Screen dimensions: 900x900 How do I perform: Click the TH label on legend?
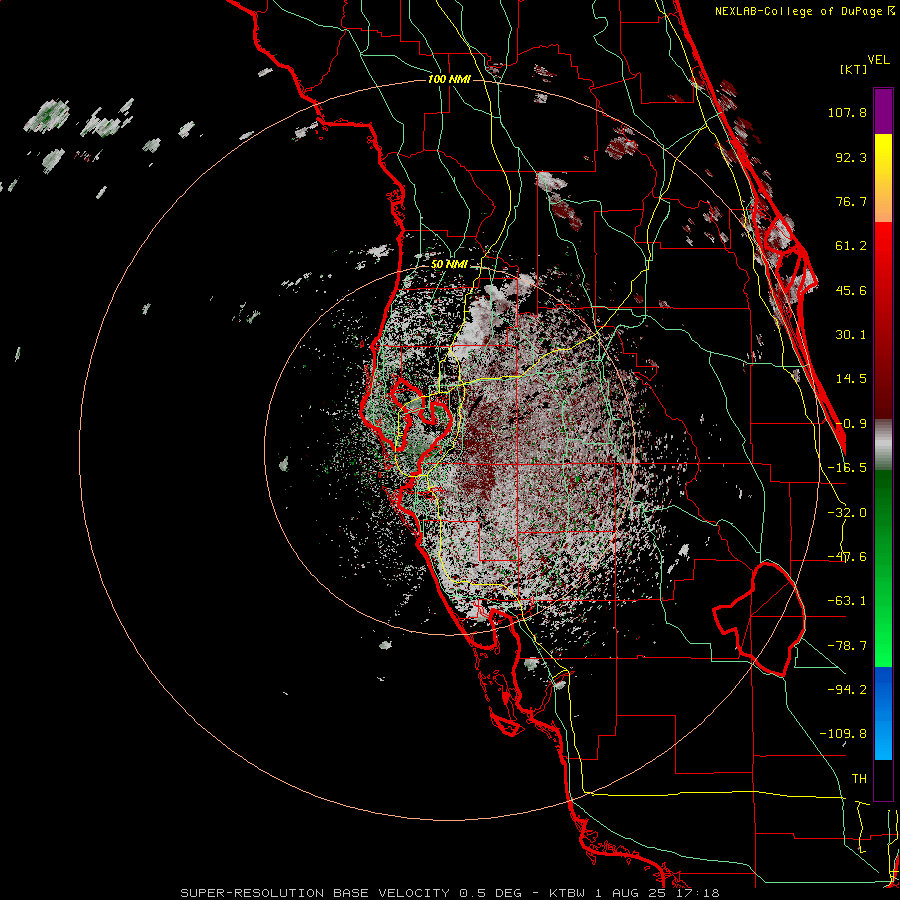pyautogui.click(x=859, y=779)
